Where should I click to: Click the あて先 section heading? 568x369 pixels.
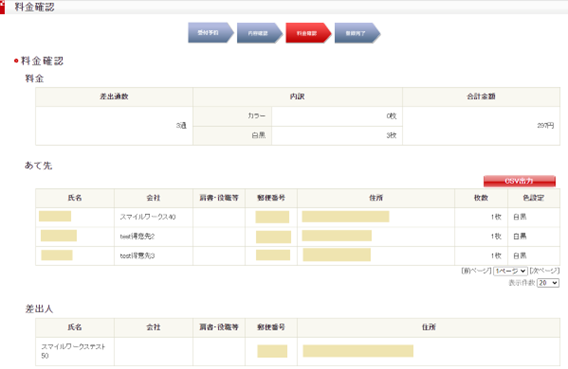tap(38, 166)
